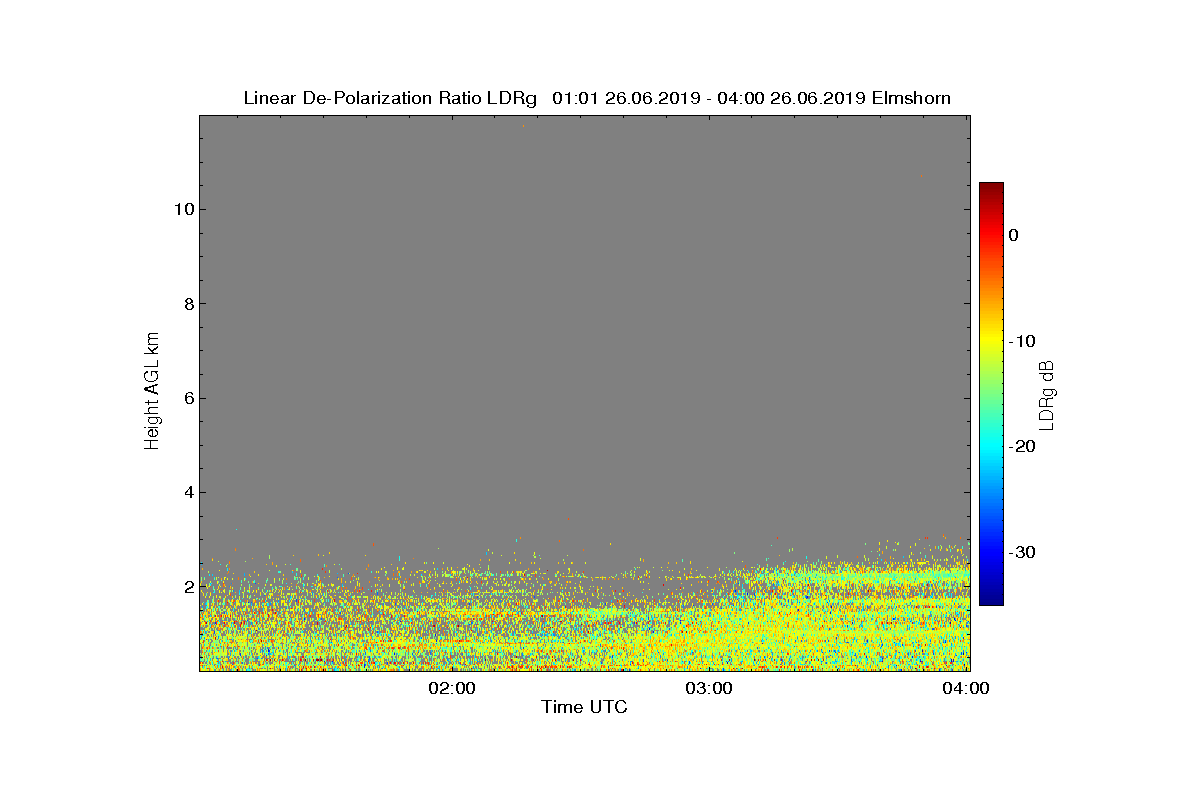Click the '02:00' time tick label
Image resolution: width=1200 pixels, height=800 pixels.
[452, 688]
